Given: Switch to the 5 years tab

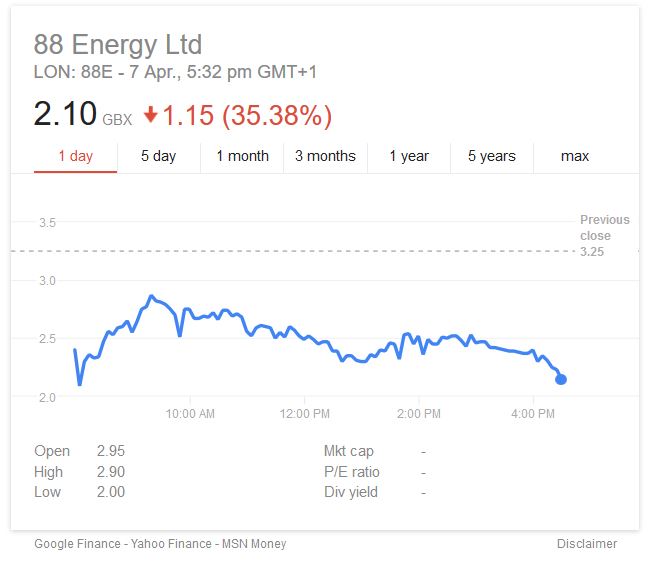Looking at the screenshot, I should [x=492, y=156].
